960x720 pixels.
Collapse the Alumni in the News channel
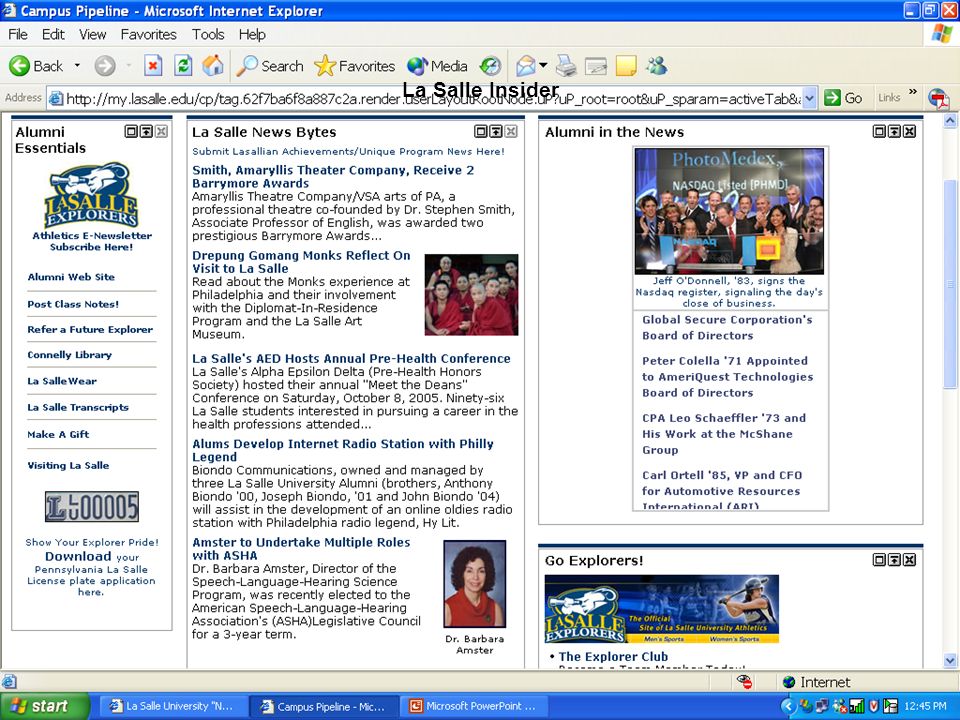point(894,131)
